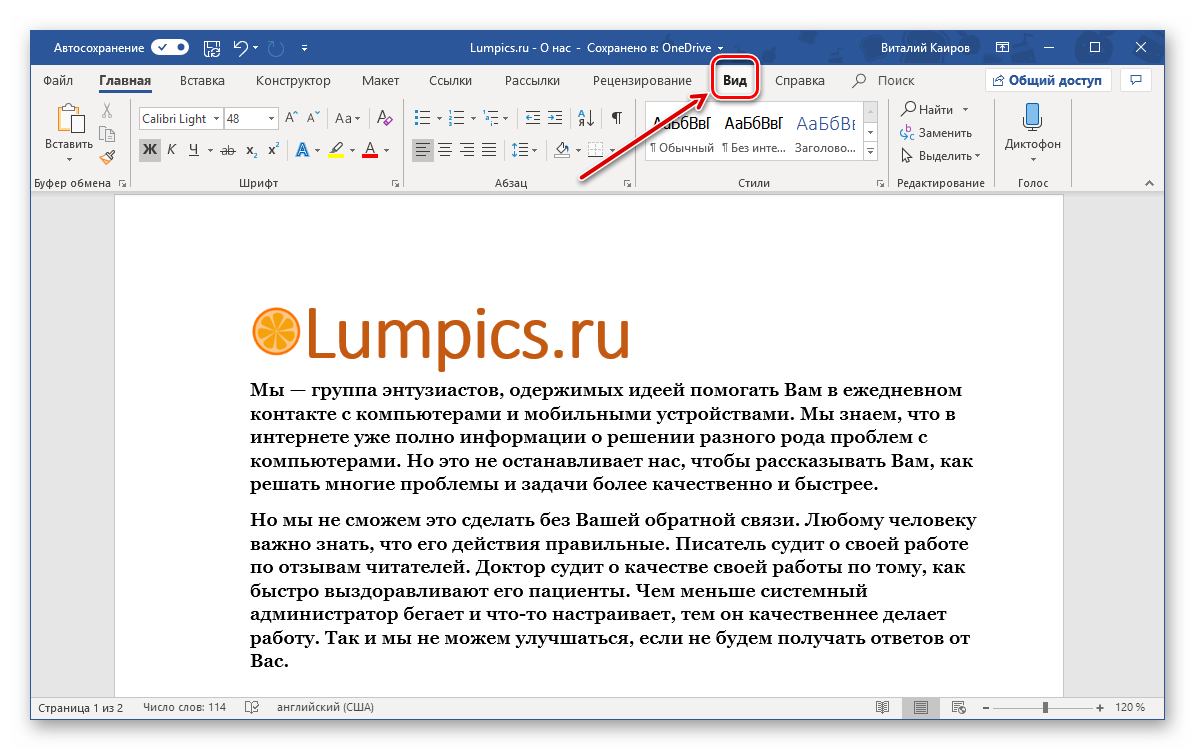Open ribbon display options icon
The height and width of the screenshot is (750, 1195).
pos(1002,47)
